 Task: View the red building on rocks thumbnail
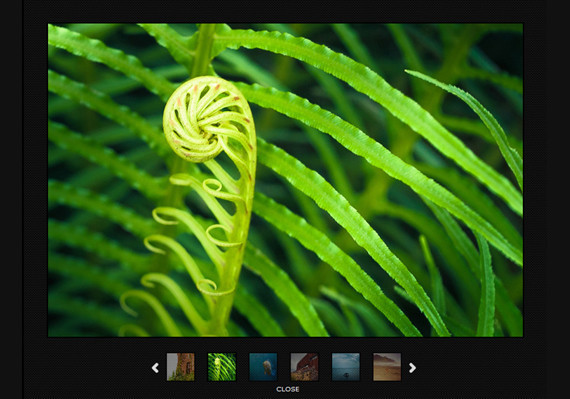click(x=304, y=367)
